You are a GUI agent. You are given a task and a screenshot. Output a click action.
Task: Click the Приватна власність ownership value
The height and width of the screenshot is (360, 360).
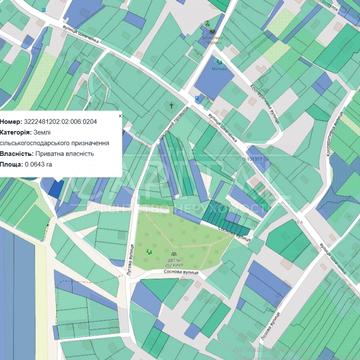[x=64, y=154]
